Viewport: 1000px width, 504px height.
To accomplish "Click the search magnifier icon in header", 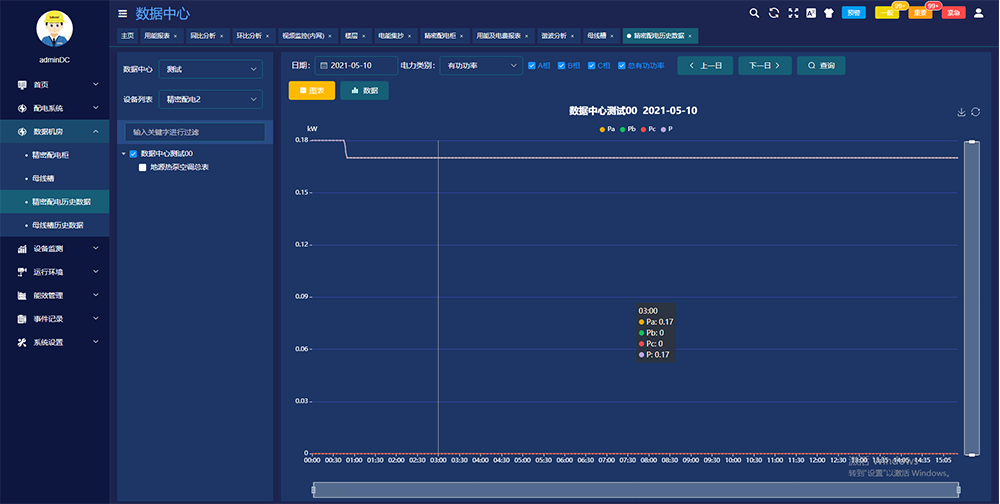I will [x=755, y=13].
